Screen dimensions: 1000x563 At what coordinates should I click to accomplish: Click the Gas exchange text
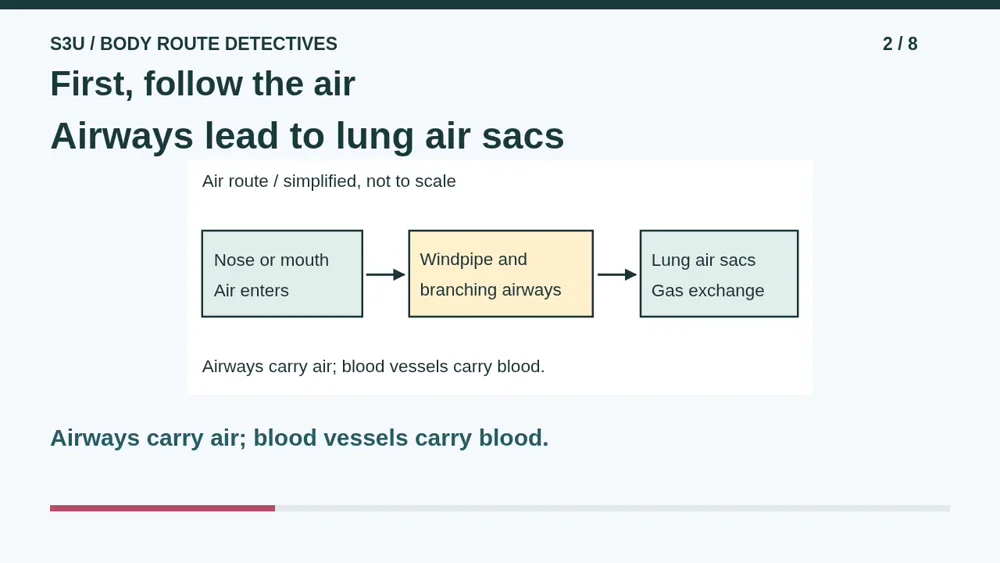(708, 291)
